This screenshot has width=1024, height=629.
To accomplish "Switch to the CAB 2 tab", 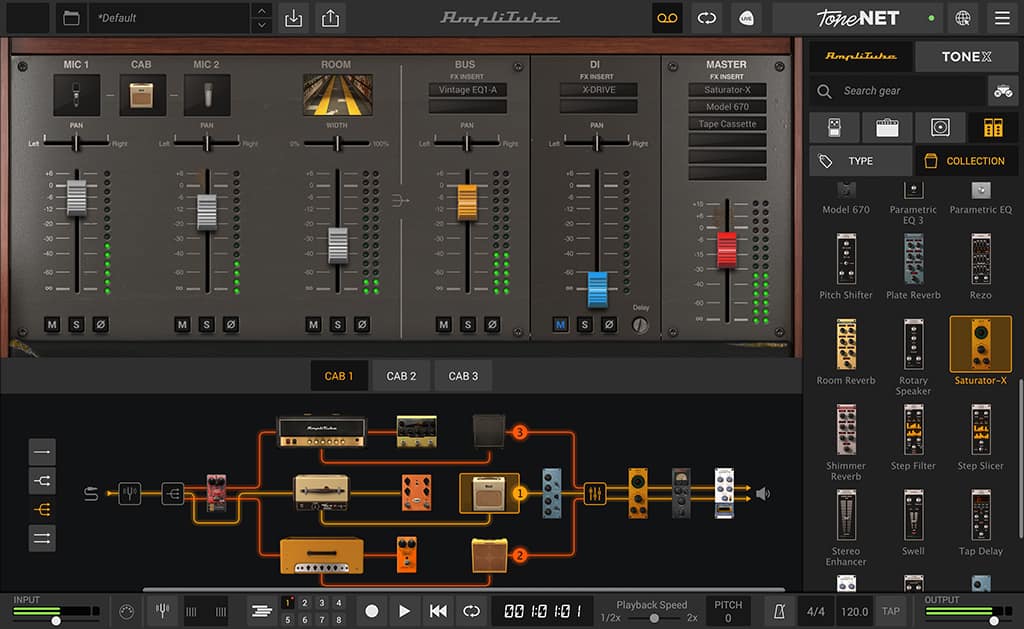I will [x=401, y=376].
